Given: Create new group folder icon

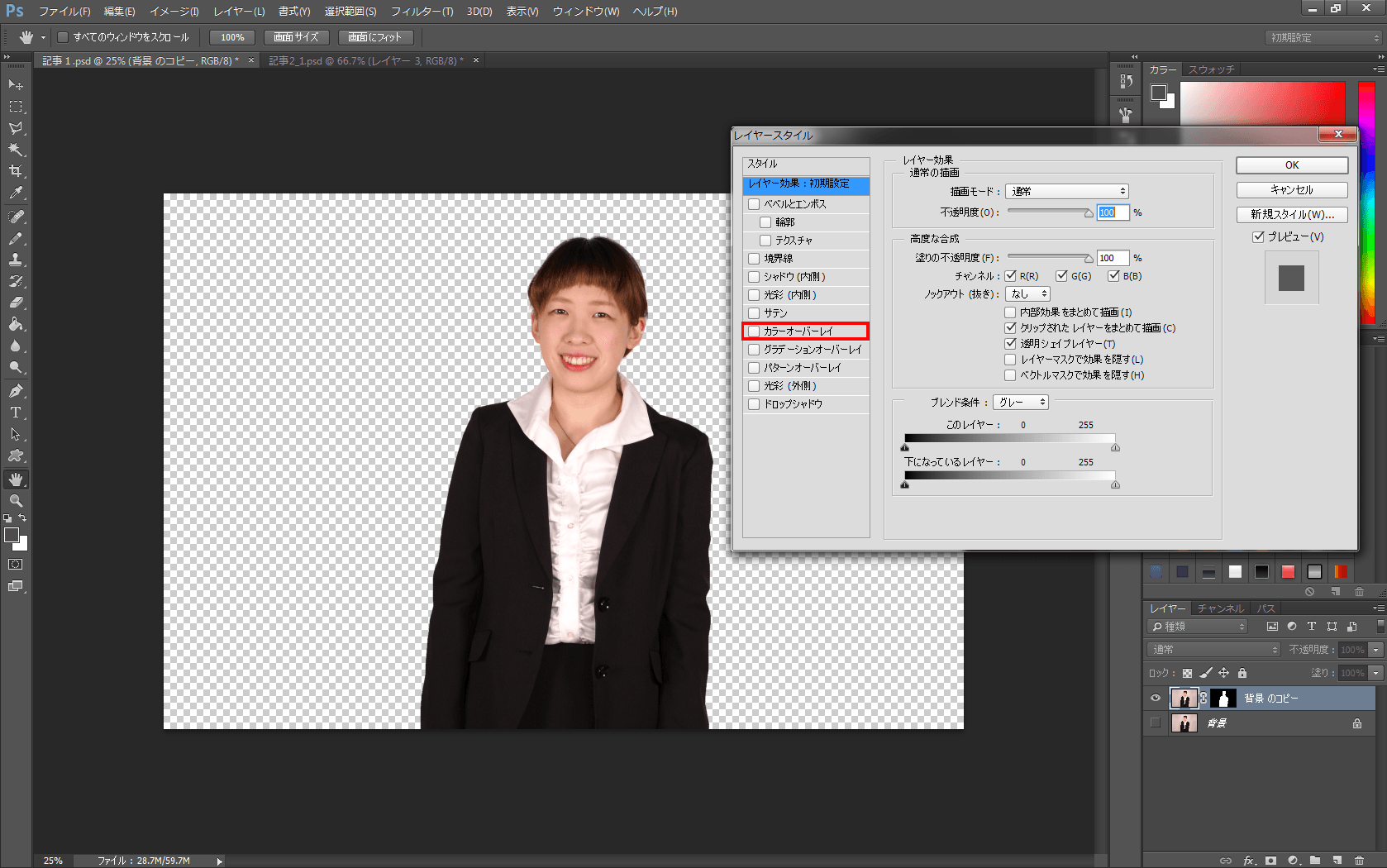Looking at the screenshot, I should (x=1315, y=861).
